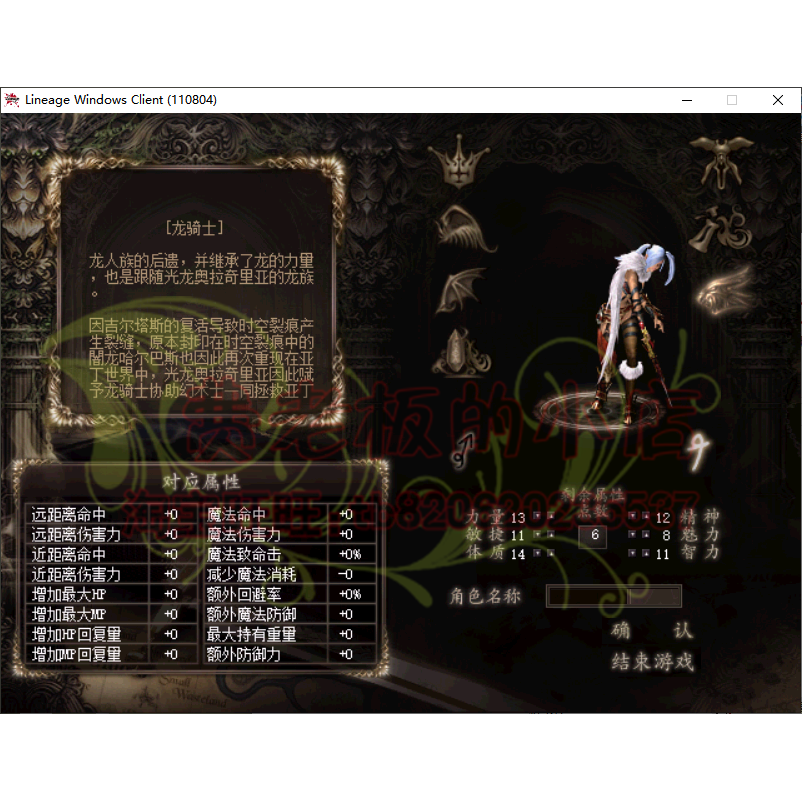
Task: Increase 体质 with its up arrow
Action: pos(550,553)
